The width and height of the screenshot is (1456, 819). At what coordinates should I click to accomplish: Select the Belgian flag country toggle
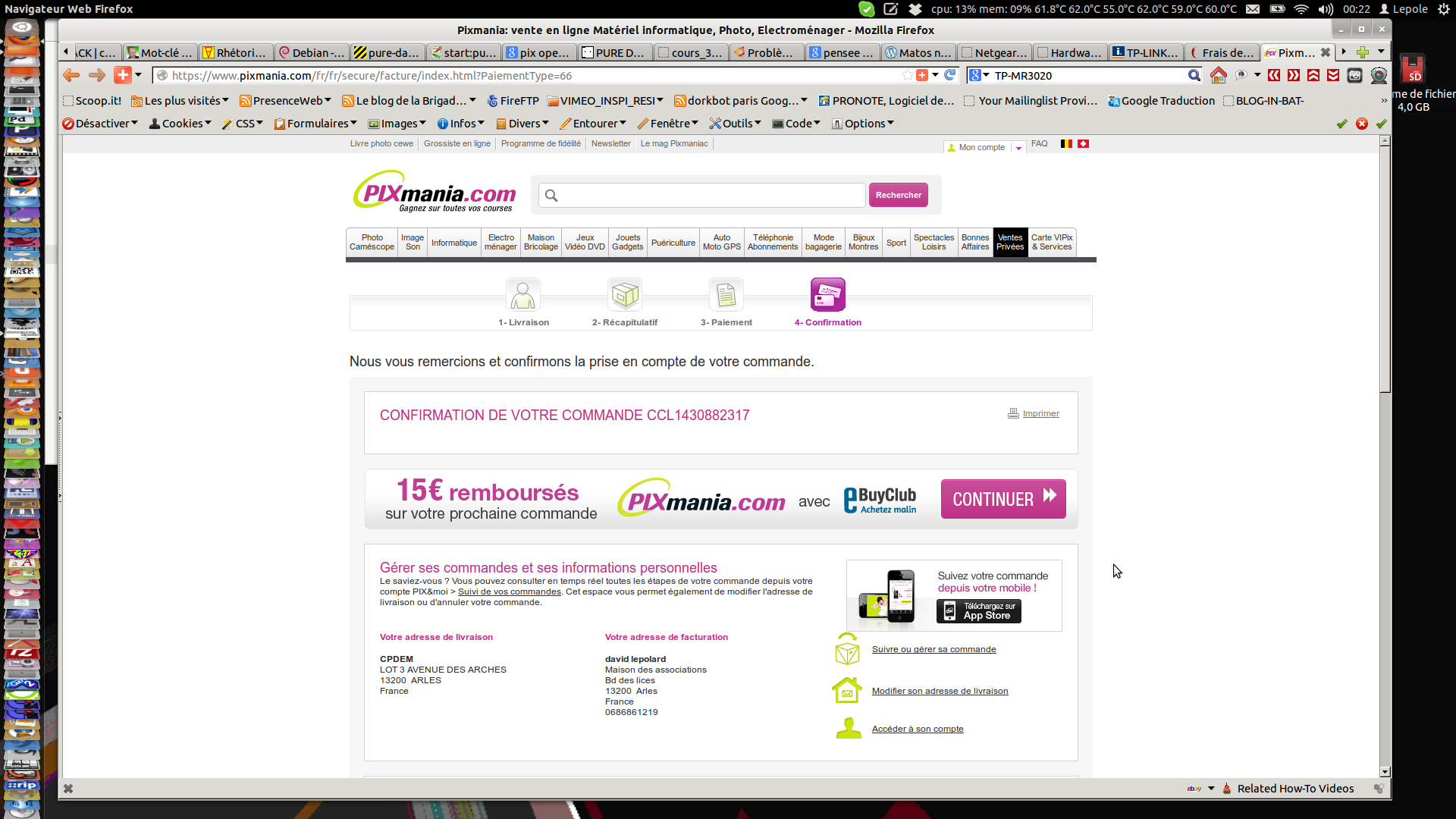(1066, 143)
